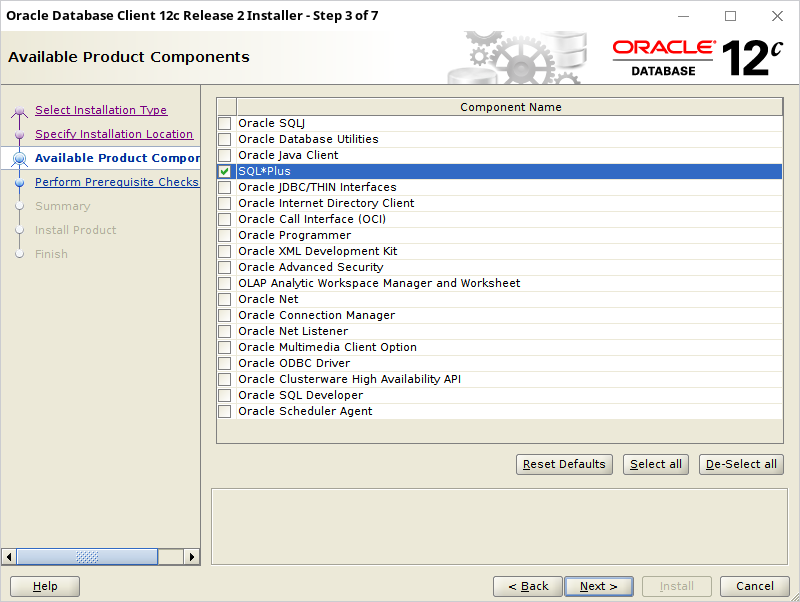Click the De-Select all button

(741, 464)
